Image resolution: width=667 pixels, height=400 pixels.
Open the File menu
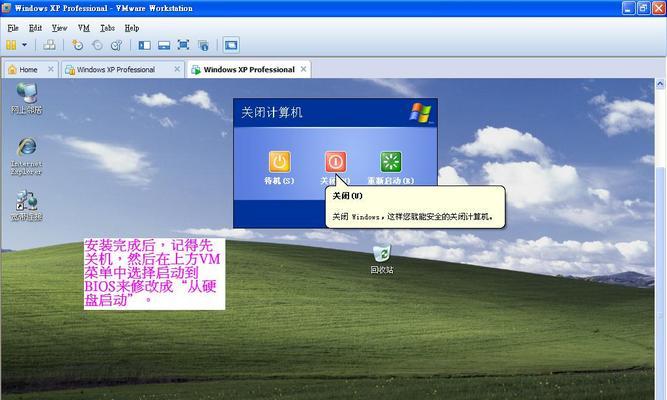pyautogui.click(x=13, y=28)
